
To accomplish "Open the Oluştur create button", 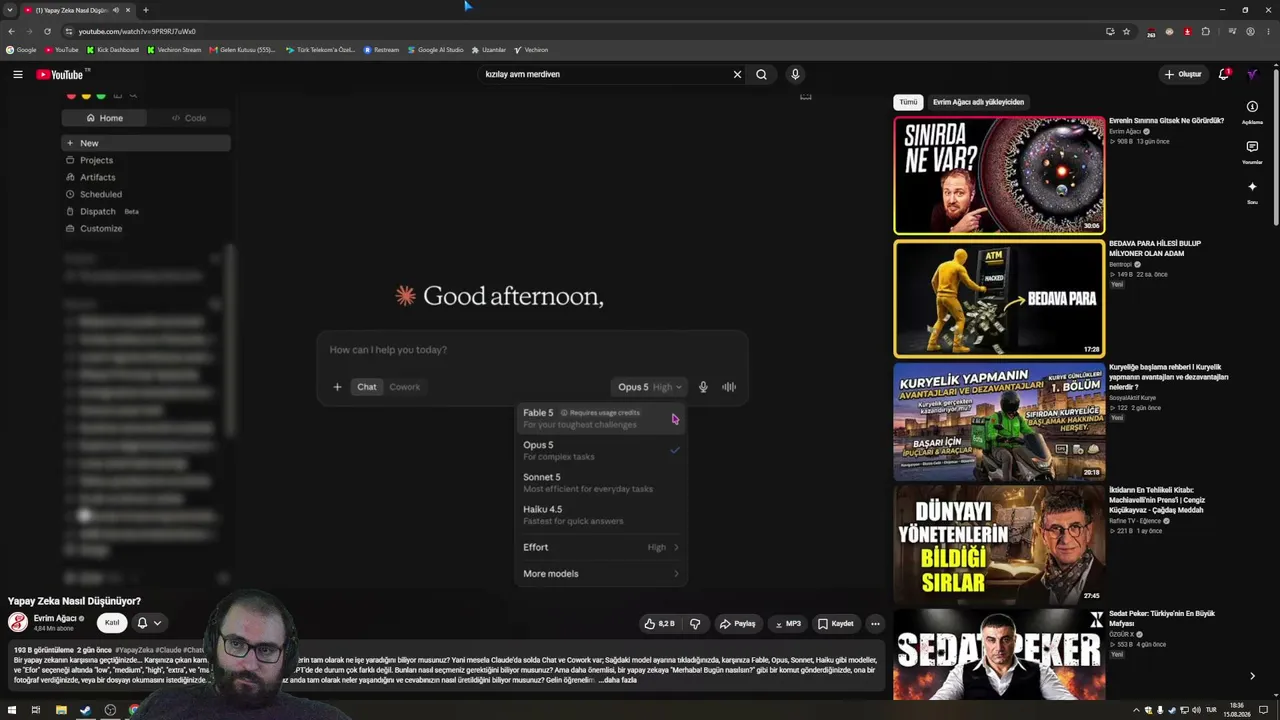I will (1182, 74).
